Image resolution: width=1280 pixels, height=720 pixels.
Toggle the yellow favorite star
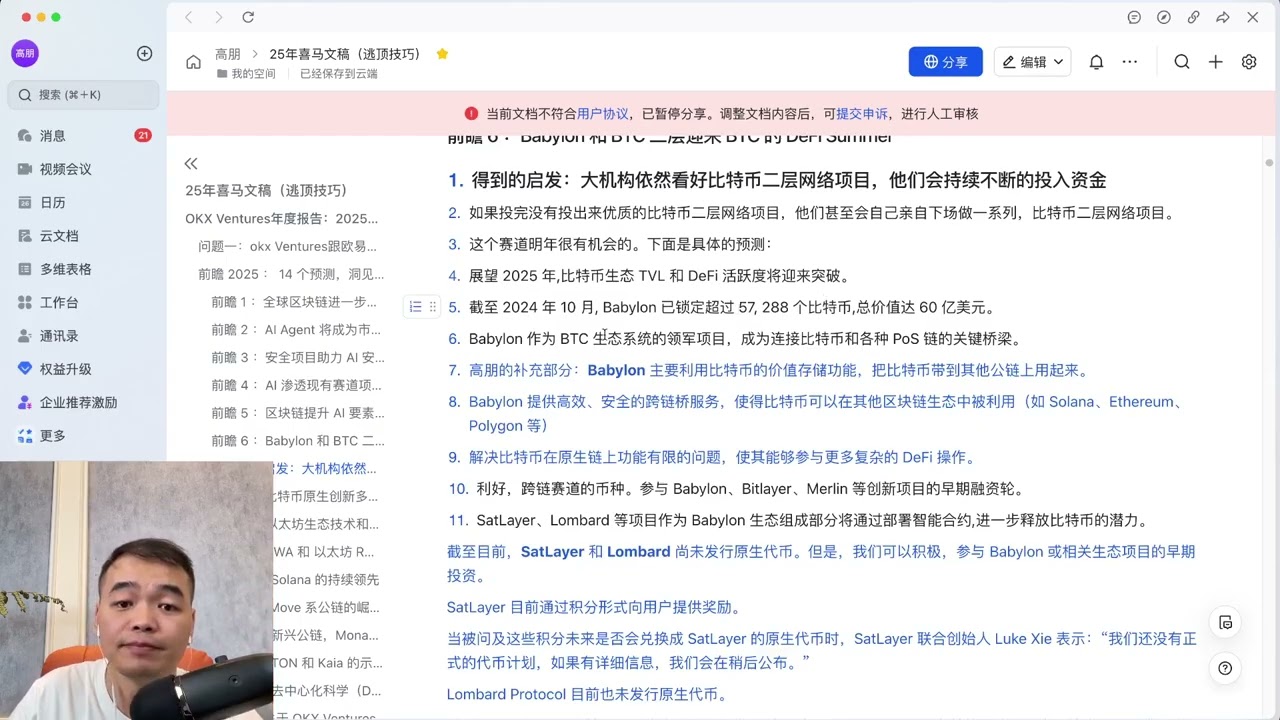442,54
